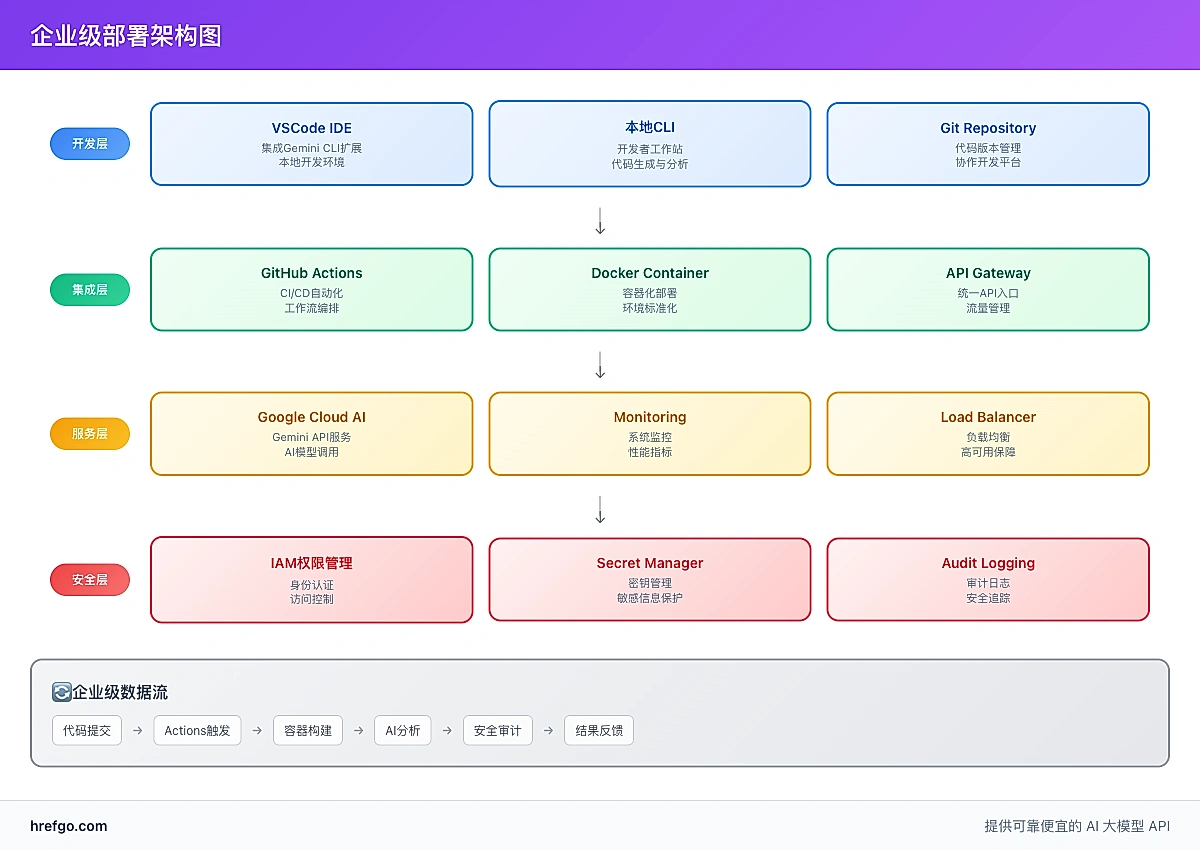This screenshot has height=850, width=1200.
Task: Click the text AI模型调用
Action: (x=312, y=452)
